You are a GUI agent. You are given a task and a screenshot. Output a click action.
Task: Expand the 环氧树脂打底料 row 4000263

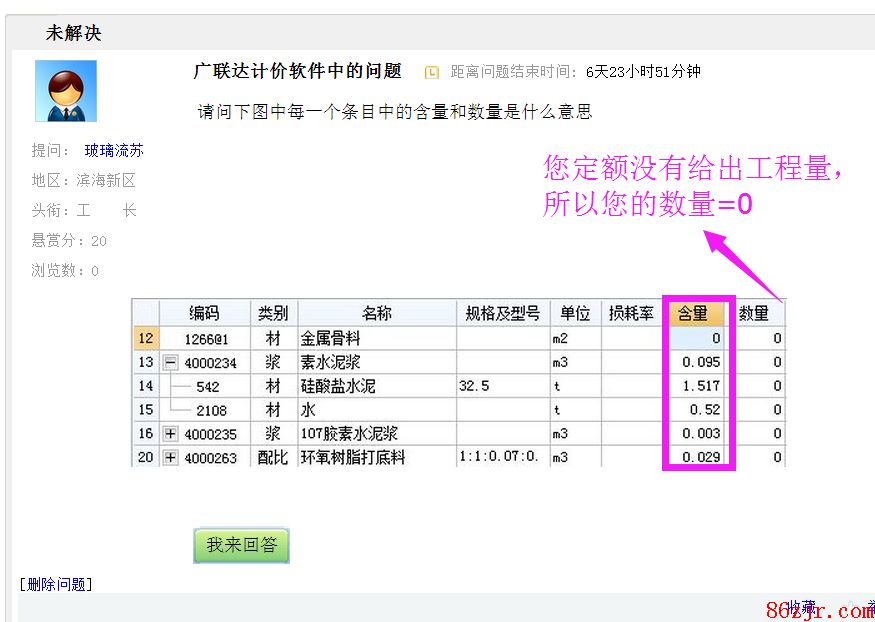(171, 458)
